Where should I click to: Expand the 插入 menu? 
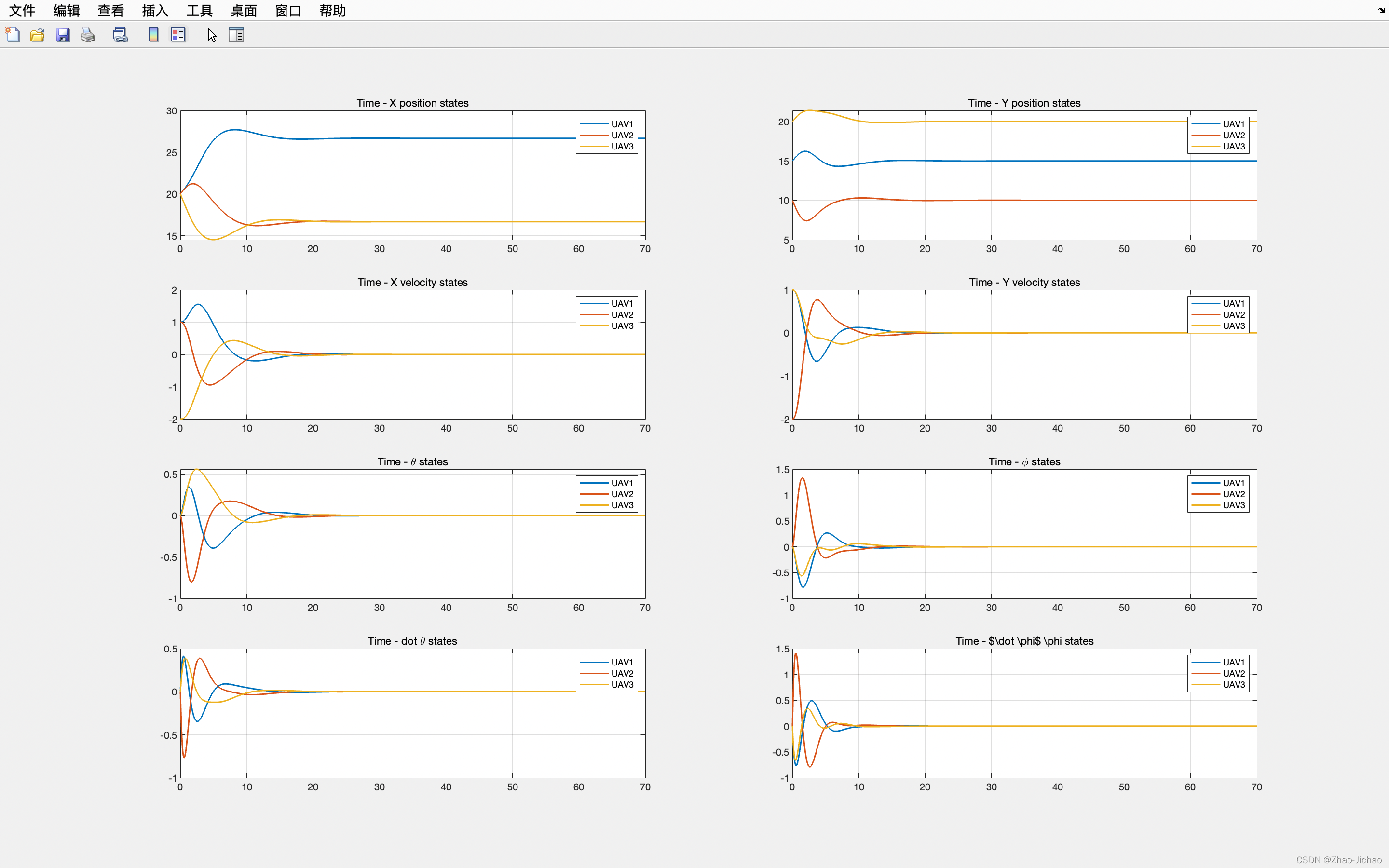point(155,10)
